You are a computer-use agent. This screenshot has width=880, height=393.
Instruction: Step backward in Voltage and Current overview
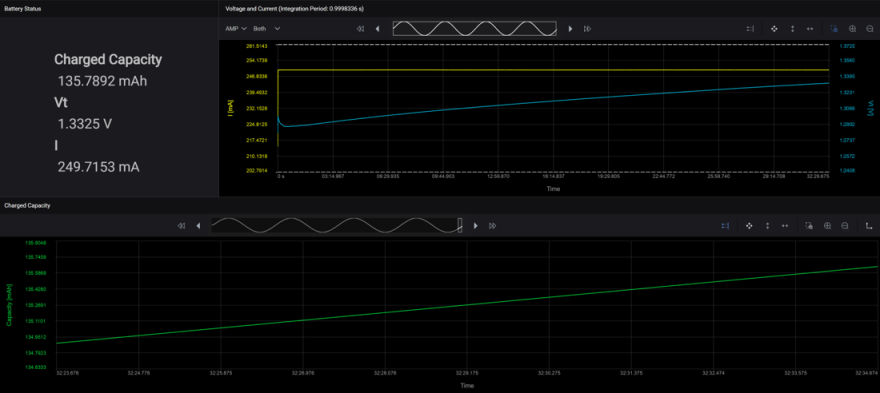pyautogui.click(x=378, y=29)
